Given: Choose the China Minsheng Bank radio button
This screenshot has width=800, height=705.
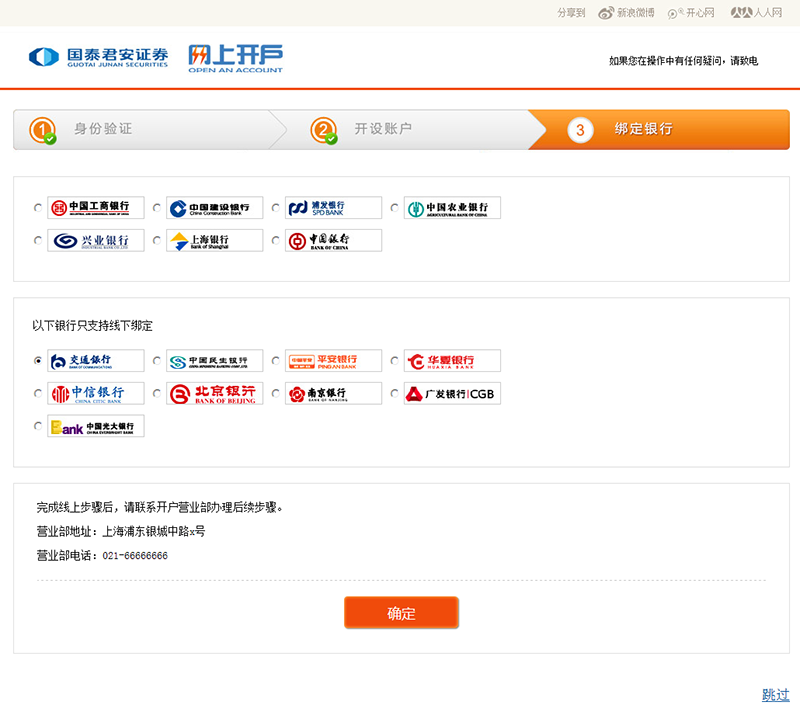Looking at the screenshot, I should click(157, 361).
